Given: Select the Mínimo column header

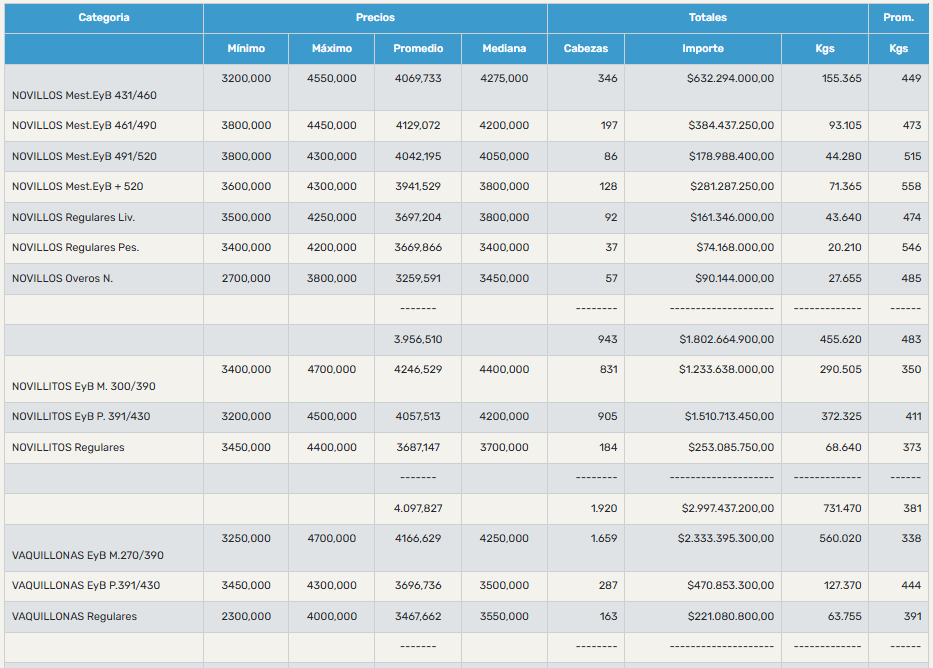Looking at the screenshot, I should (x=246, y=49).
